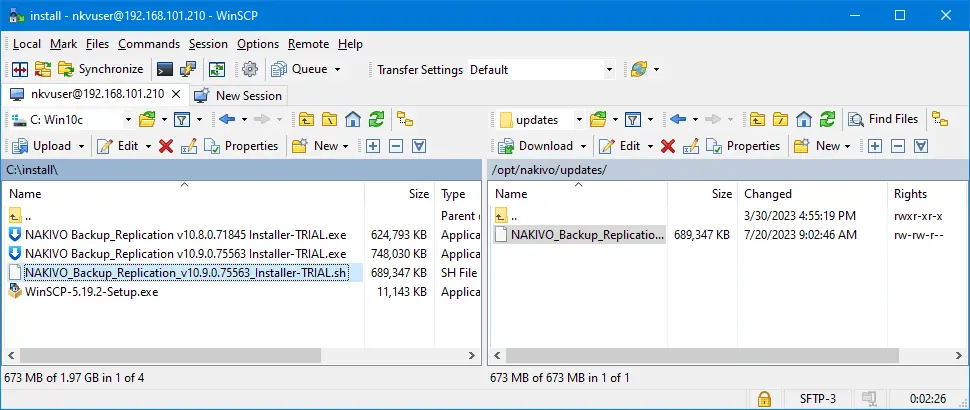
Task: Expand the Upload dropdown arrow
Action: [82, 146]
